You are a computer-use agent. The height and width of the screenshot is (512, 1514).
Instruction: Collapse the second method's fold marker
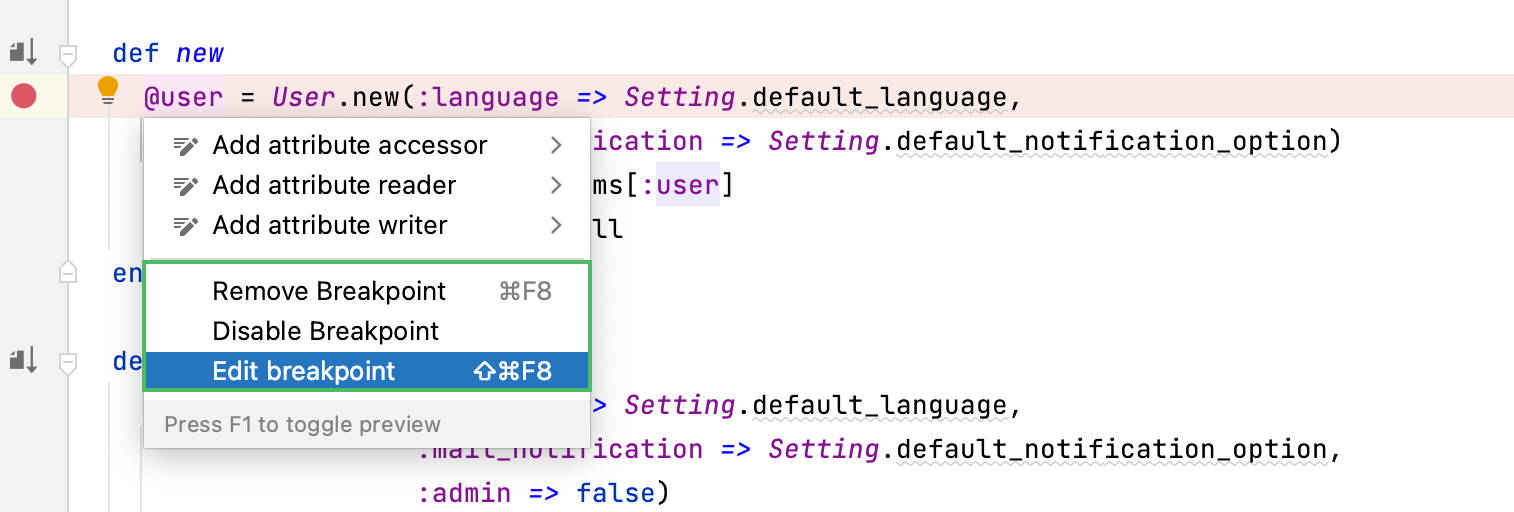tap(68, 362)
